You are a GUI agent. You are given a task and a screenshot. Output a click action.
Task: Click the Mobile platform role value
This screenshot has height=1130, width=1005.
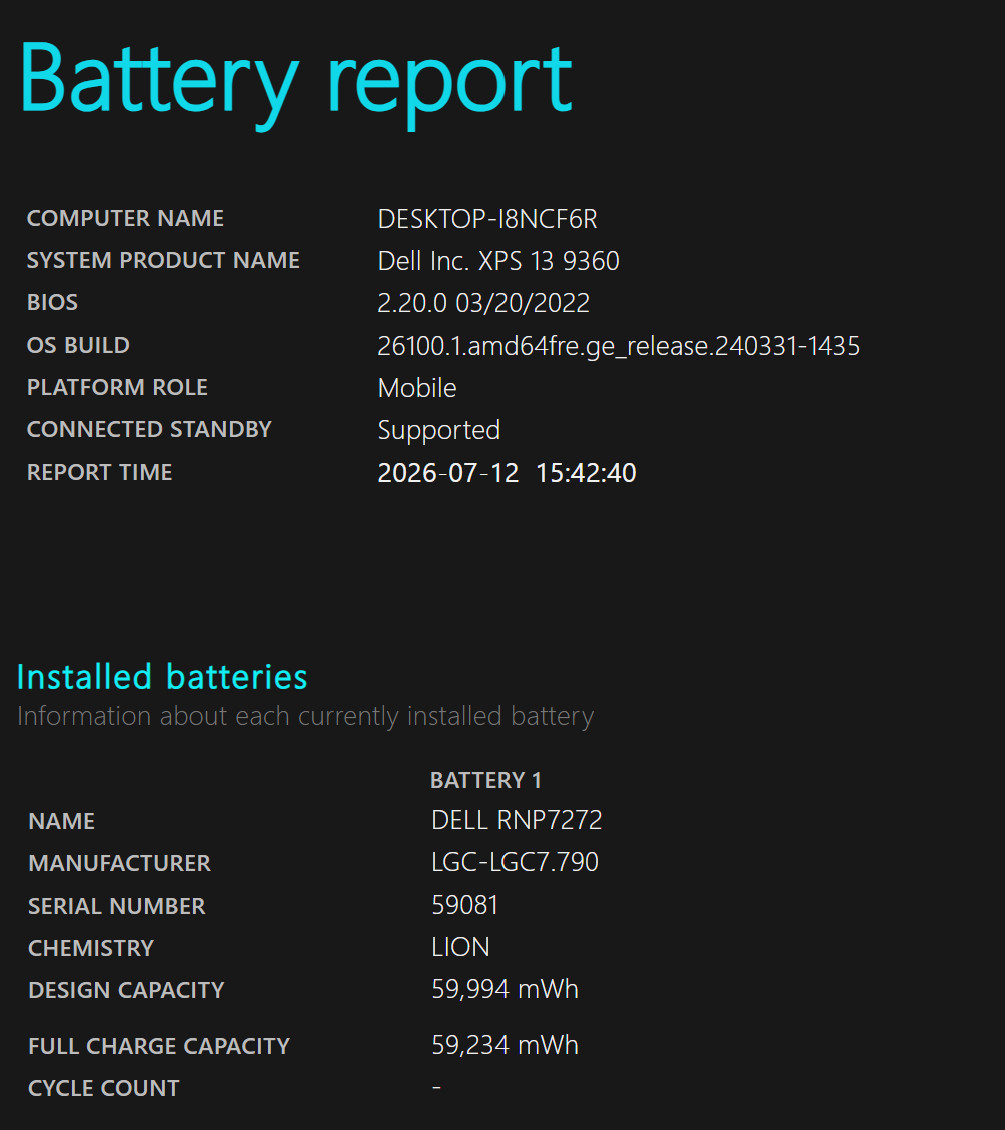(417, 388)
